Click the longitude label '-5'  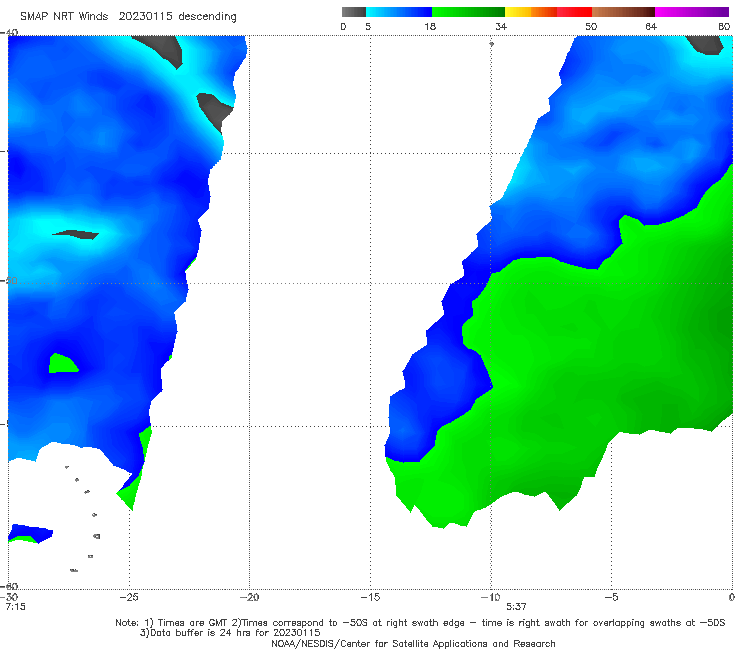coord(611,597)
